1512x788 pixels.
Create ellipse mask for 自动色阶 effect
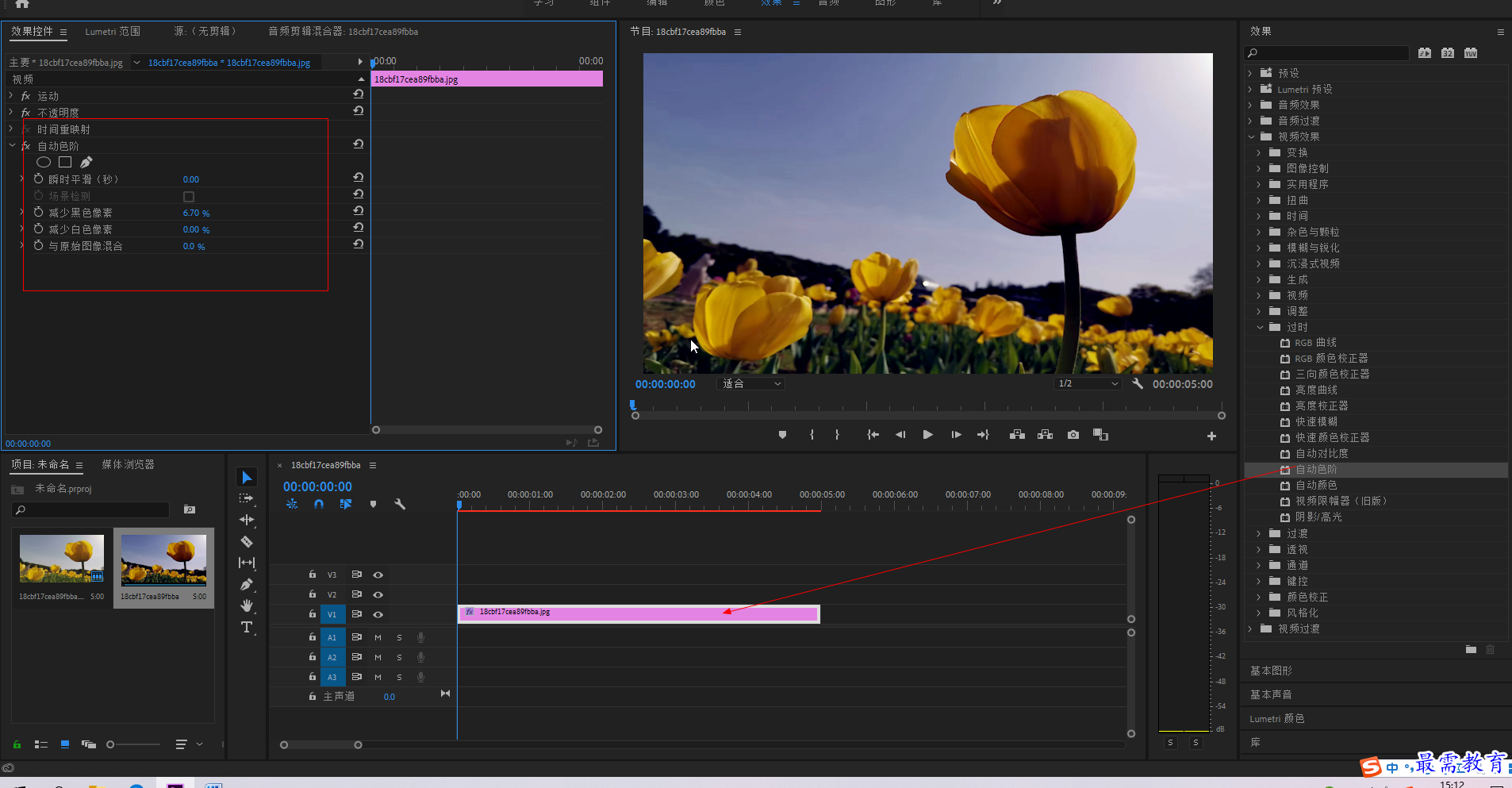pyautogui.click(x=44, y=162)
